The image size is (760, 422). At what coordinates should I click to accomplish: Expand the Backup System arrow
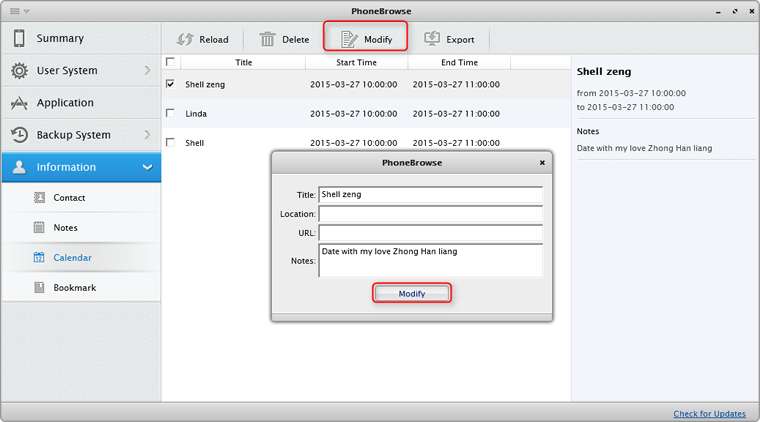click(147, 135)
